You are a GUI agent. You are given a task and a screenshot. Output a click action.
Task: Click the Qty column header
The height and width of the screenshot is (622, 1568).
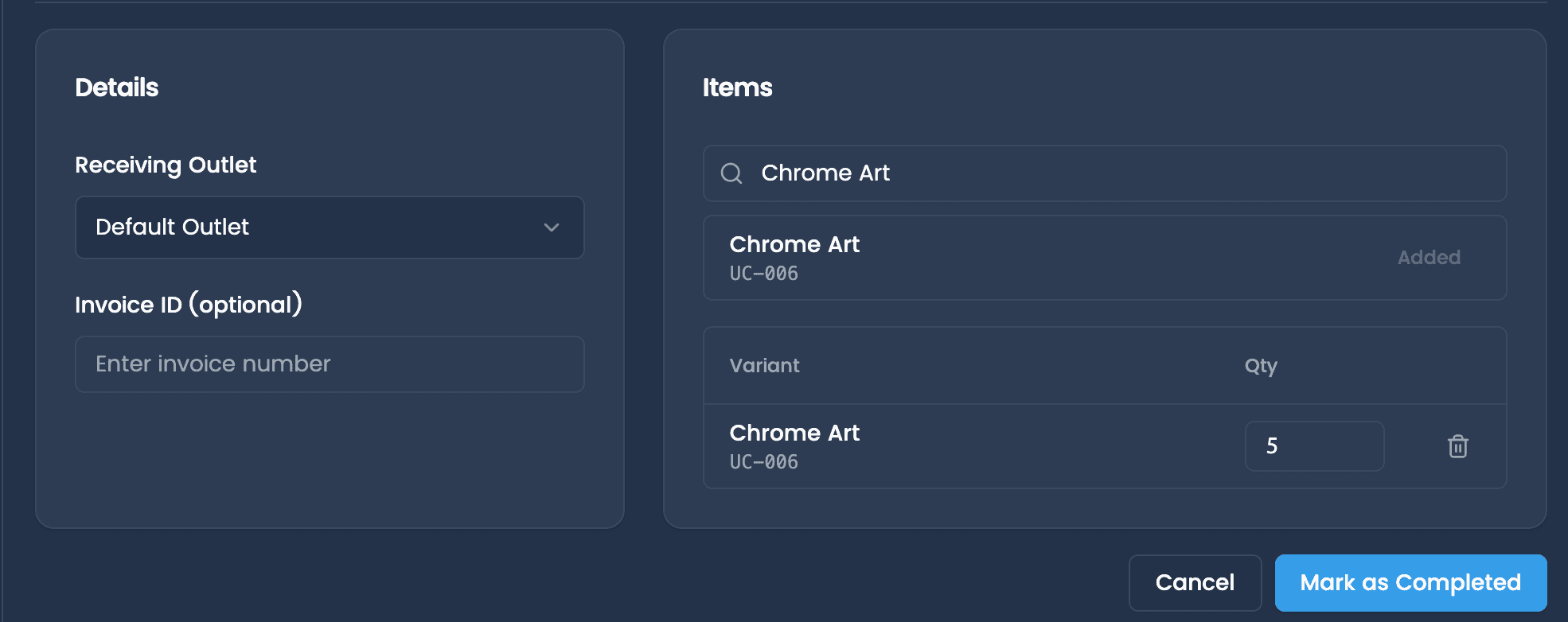1261,366
